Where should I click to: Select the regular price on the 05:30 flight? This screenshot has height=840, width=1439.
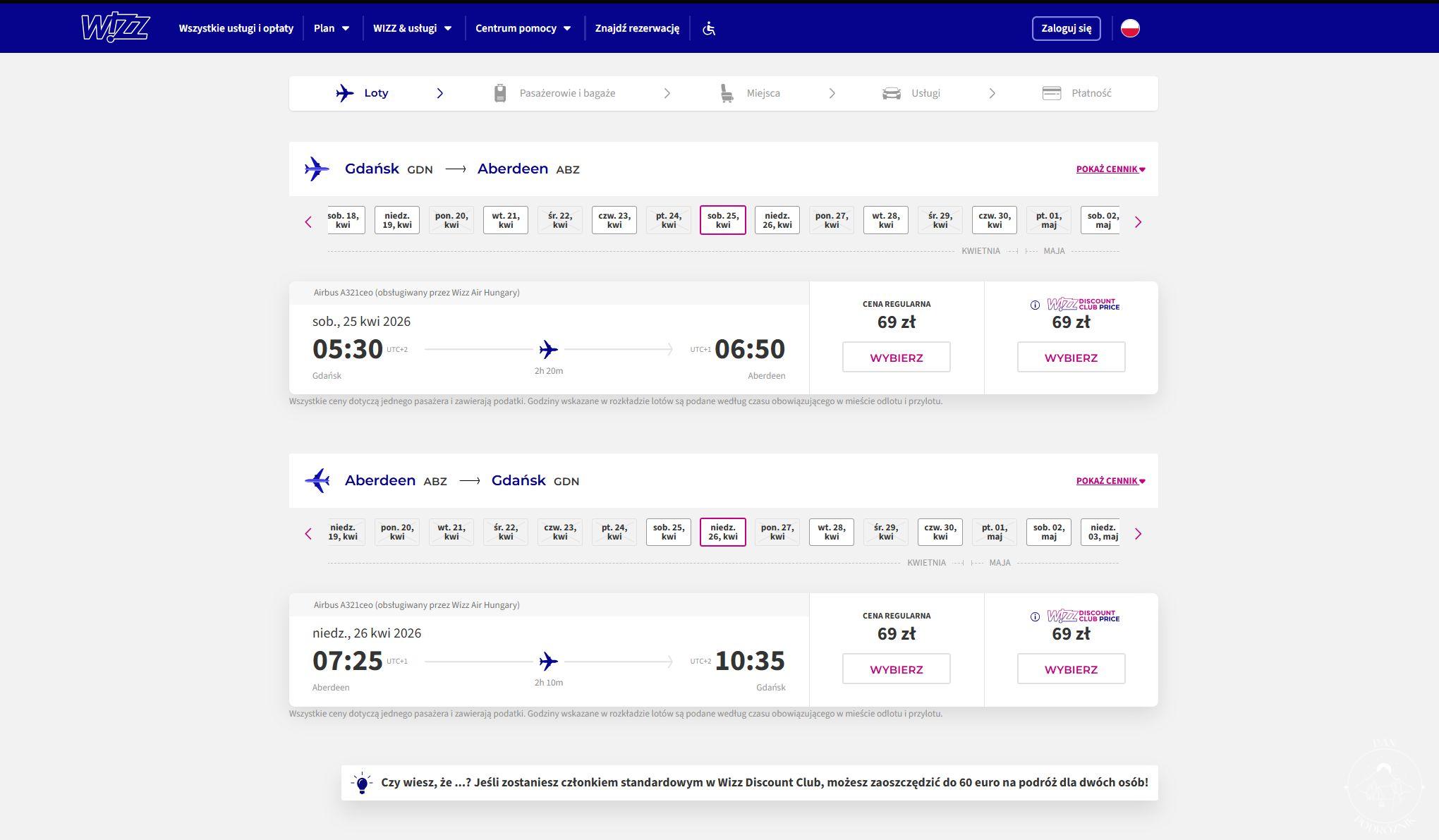click(x=896, y=358)
